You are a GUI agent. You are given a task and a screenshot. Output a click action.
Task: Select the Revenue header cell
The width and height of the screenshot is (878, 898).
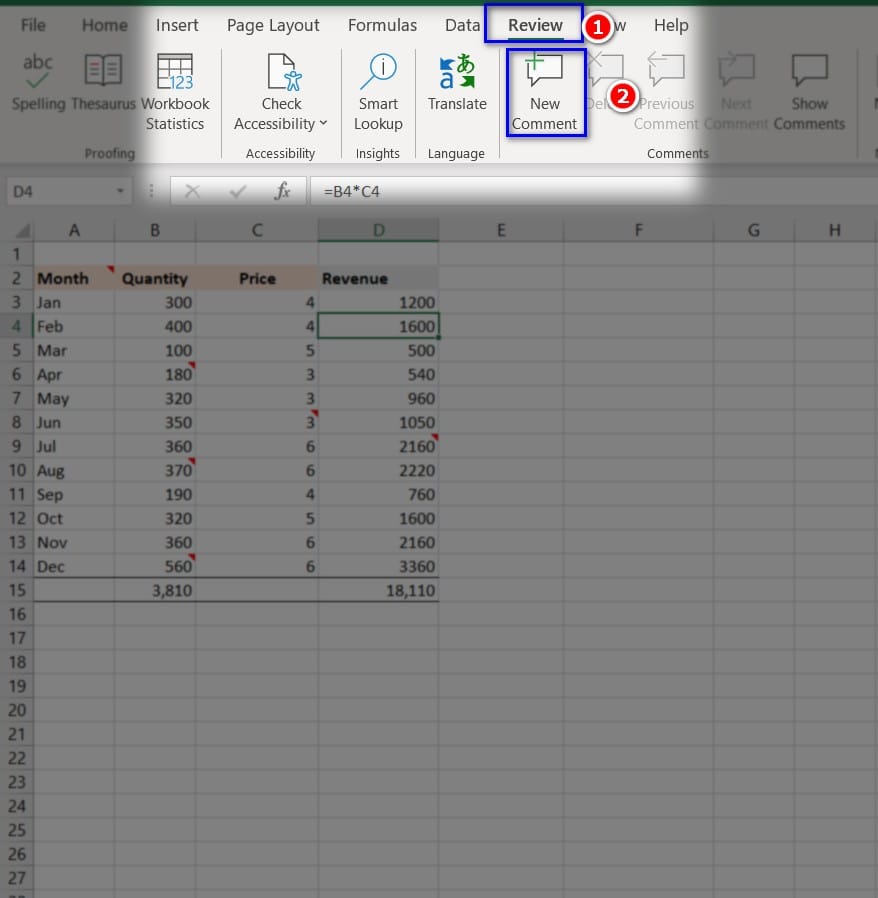pyautogui.click(x=379, y=278)
